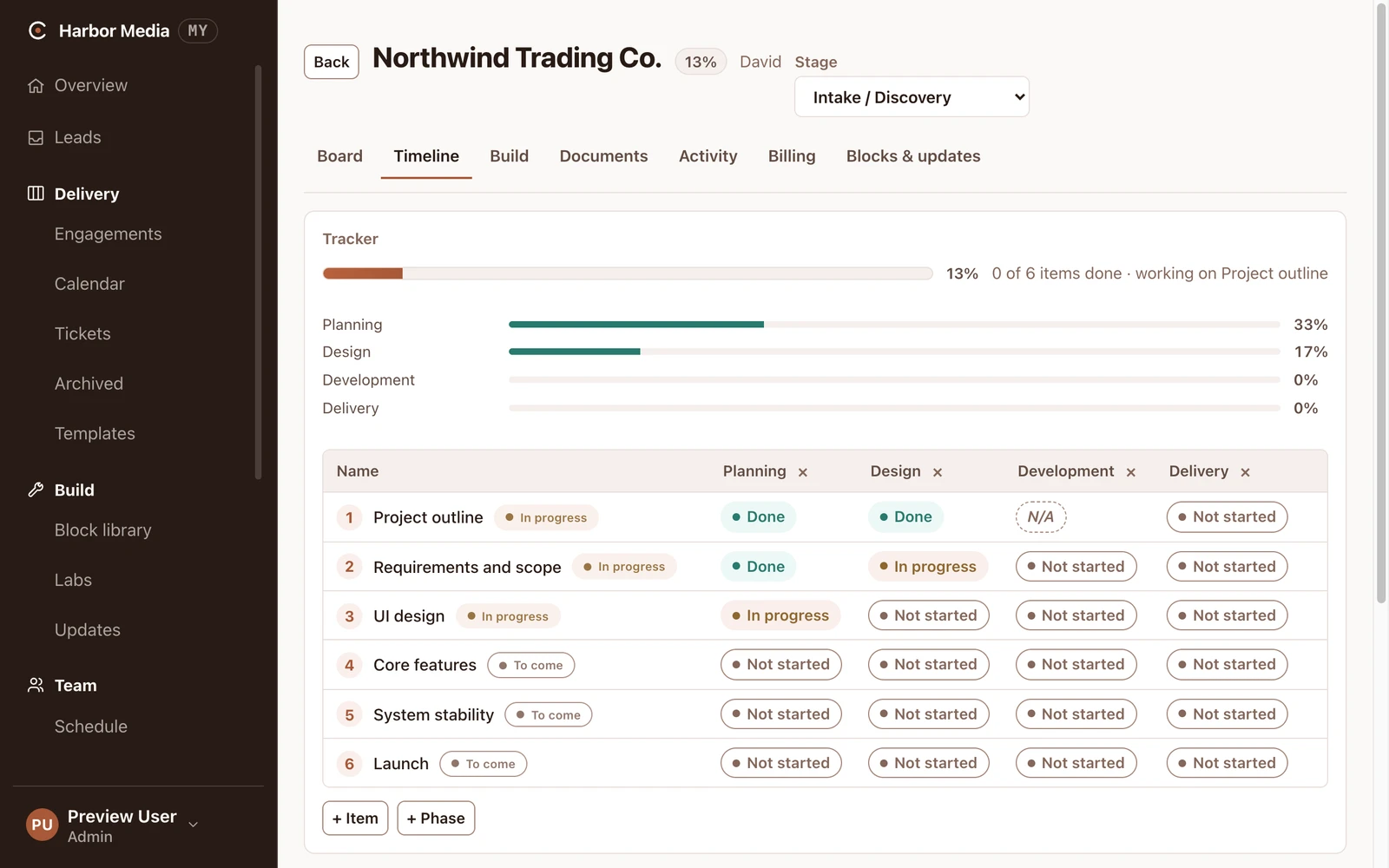Click the Delivery columns icon
Viewport: 1389px width, 868px height.
coord(36,194)
